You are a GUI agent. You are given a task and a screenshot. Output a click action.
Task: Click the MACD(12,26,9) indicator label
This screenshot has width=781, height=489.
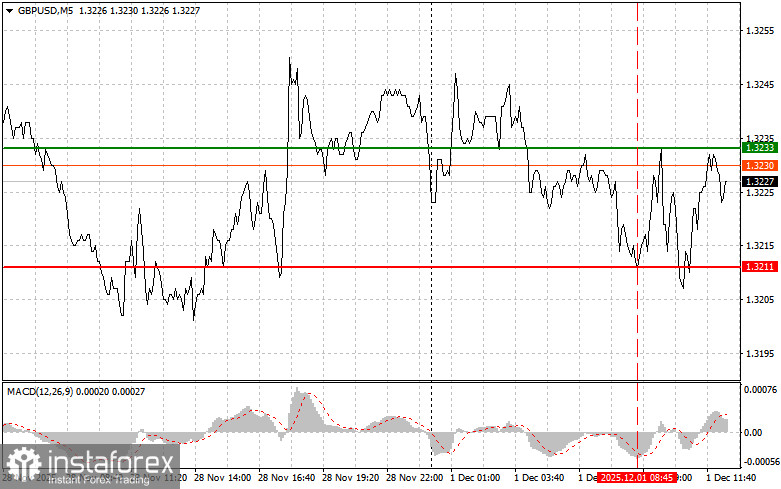point(40,392)
